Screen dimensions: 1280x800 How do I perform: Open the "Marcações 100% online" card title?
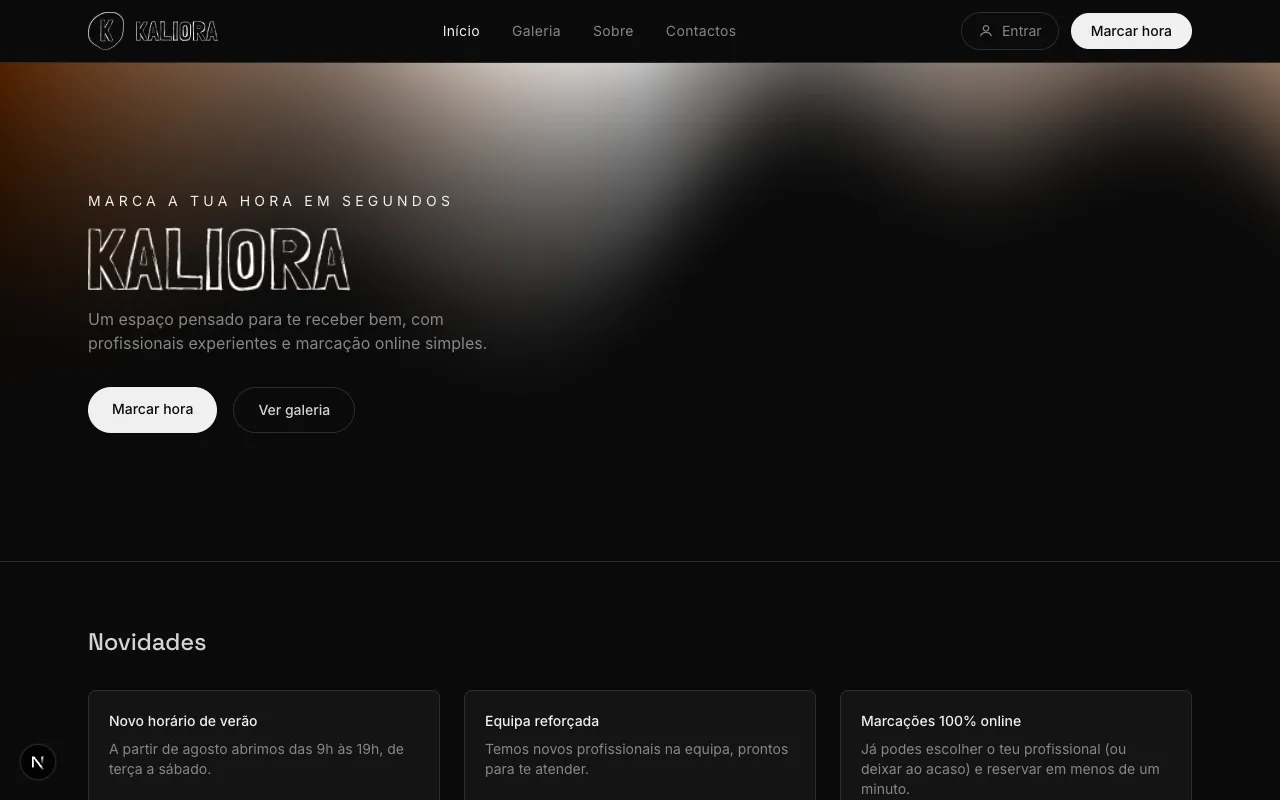coord(941,721)
